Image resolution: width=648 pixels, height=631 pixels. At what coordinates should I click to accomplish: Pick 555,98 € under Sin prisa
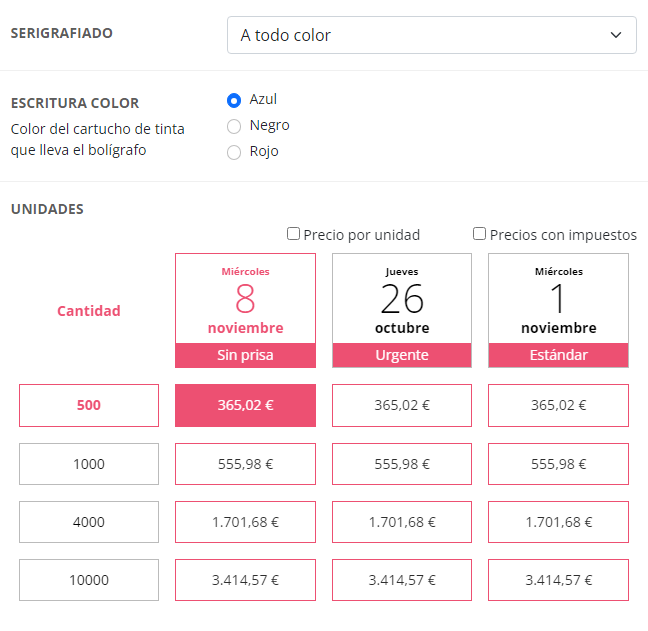245,464
